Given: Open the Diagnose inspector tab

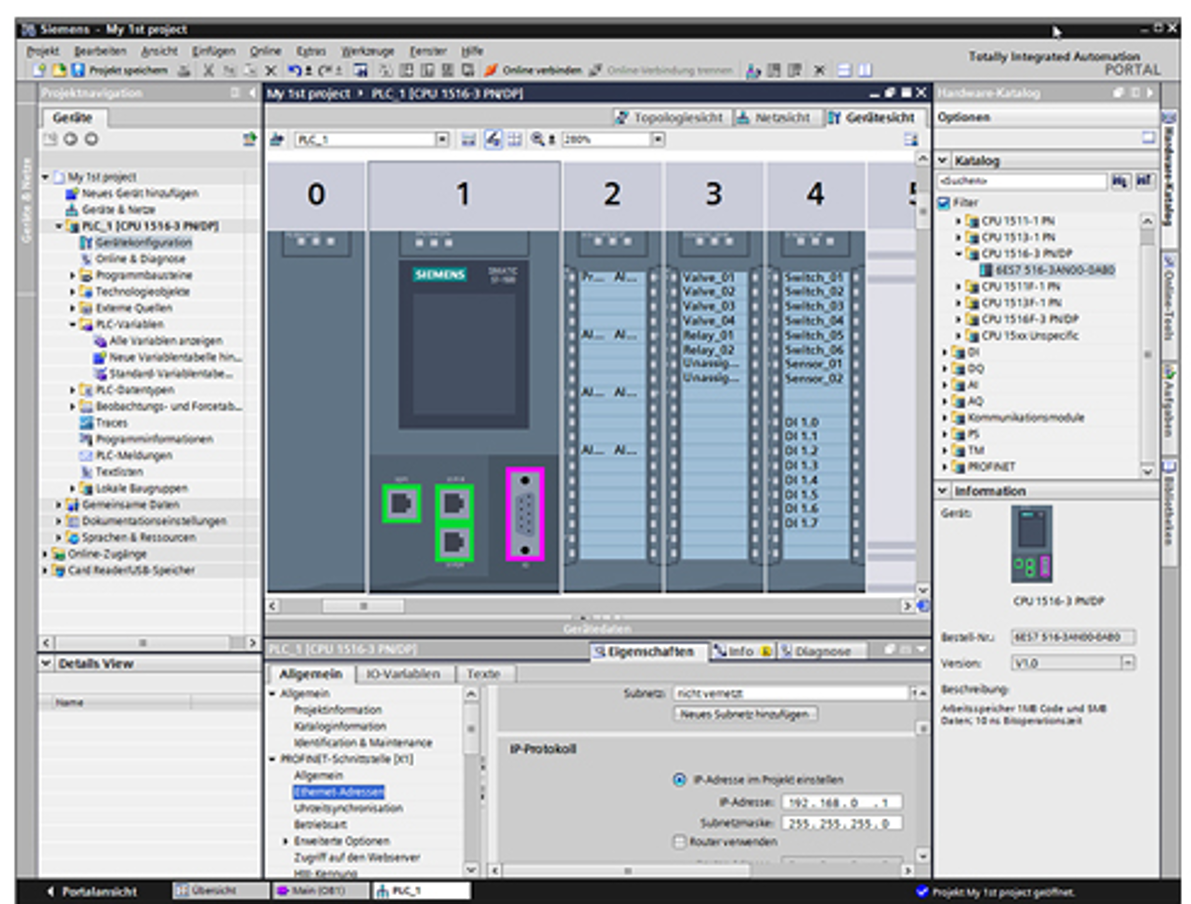Looking at the screenshot, I should [x=823, y=651].
